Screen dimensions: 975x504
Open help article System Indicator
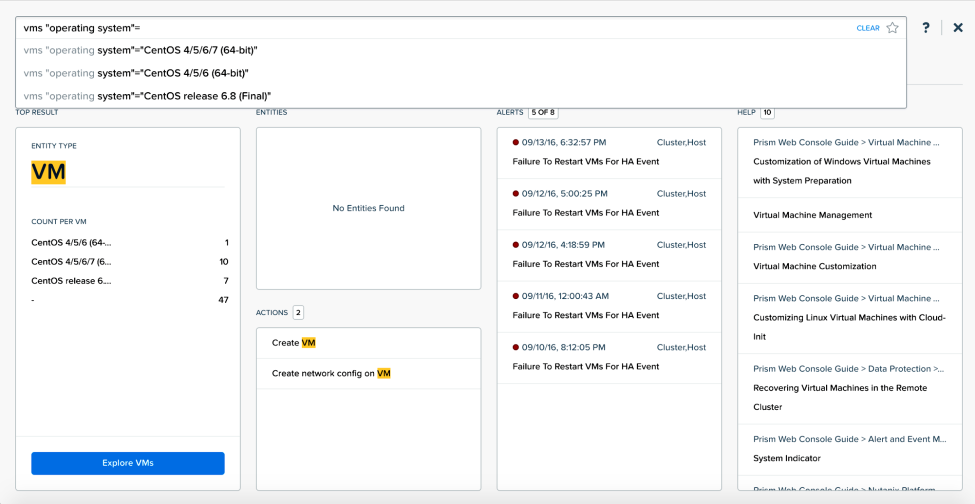point(787,458)
